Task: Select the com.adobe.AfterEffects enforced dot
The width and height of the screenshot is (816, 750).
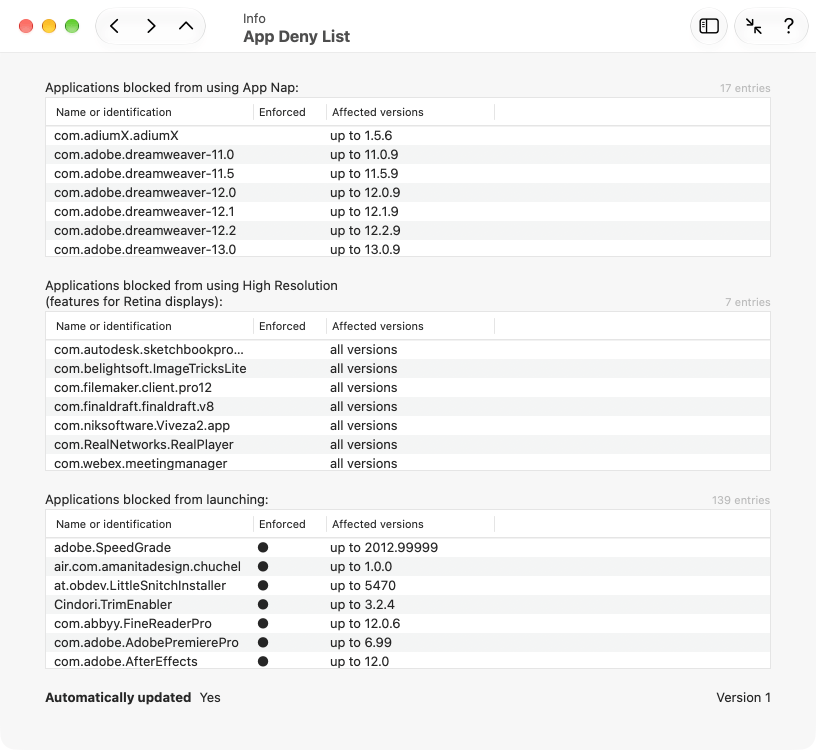Action: coord(263,662)
